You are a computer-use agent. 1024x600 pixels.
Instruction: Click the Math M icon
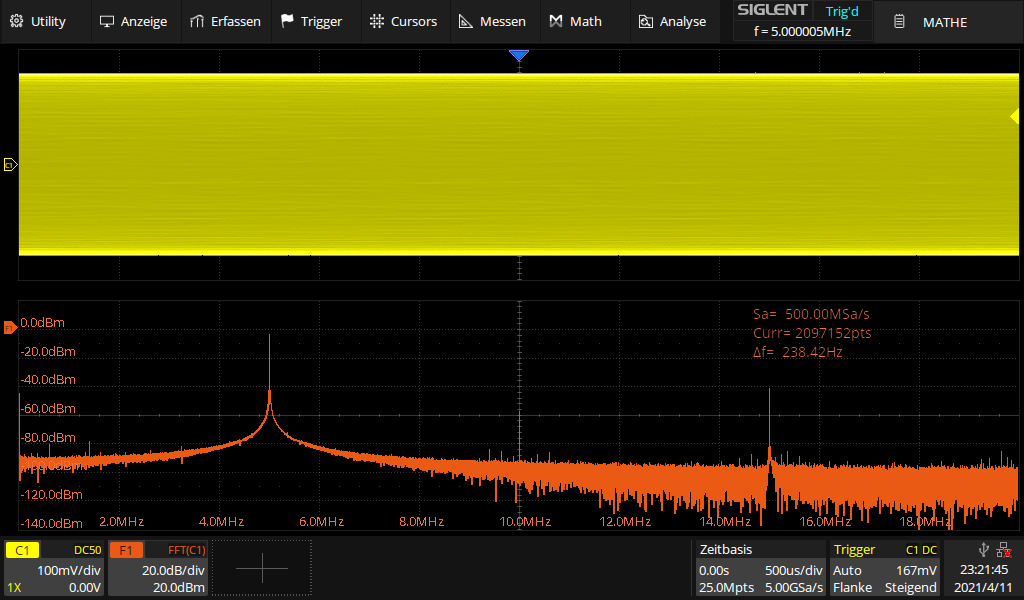pos(556,22)
